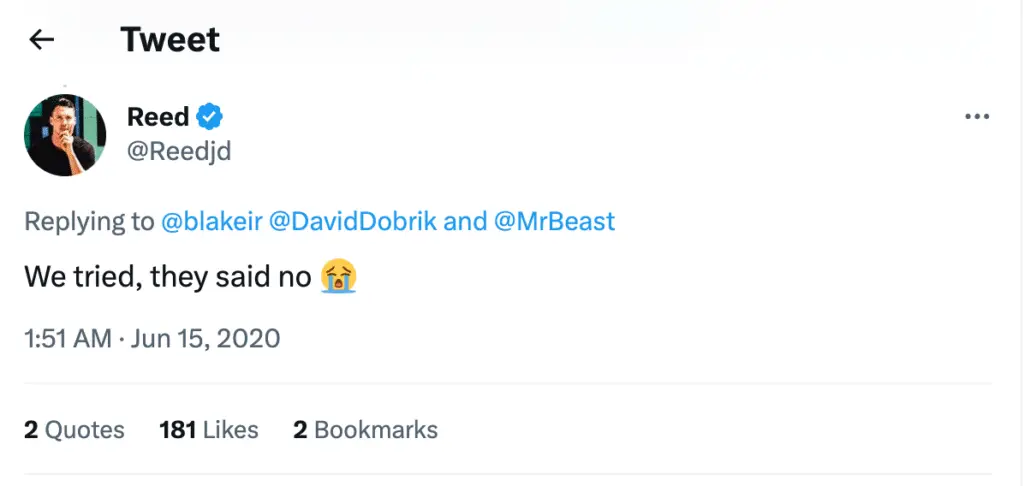
Task: Click the Tweet page heading
Action: click(x=170, y=40)
